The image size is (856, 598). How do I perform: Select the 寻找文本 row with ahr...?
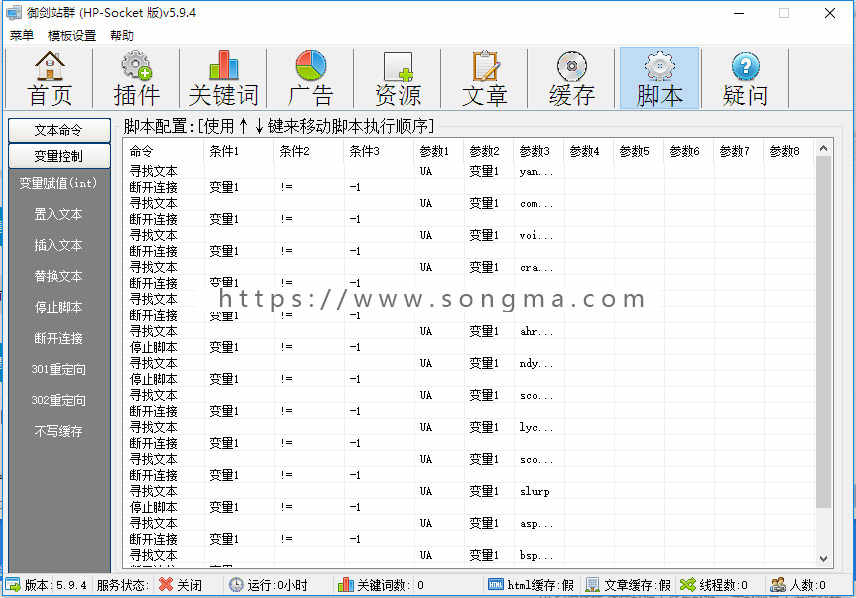(x=469, y=331)
